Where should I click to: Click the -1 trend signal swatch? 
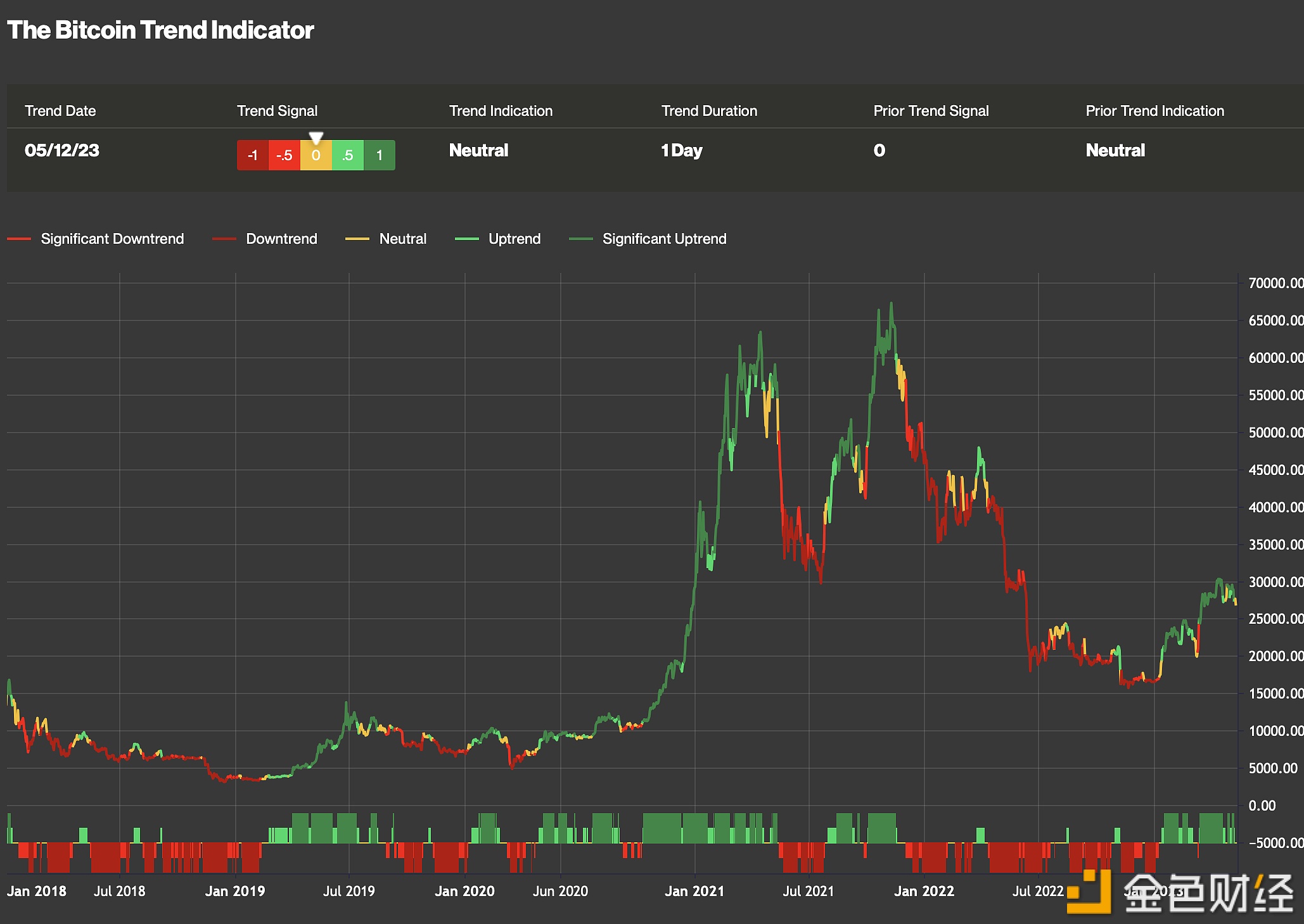point(252,155)
